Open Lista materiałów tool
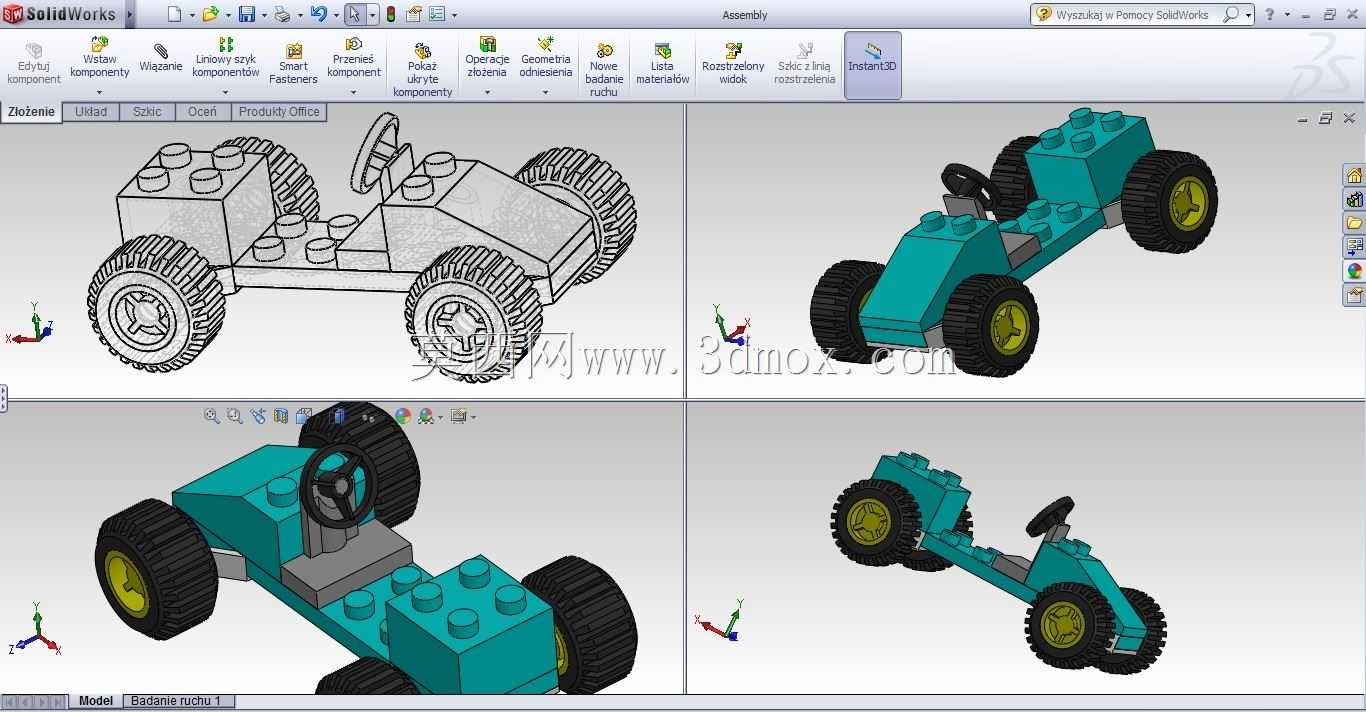Viewport: 1366px width, 712px height. (x=663, y=65)
